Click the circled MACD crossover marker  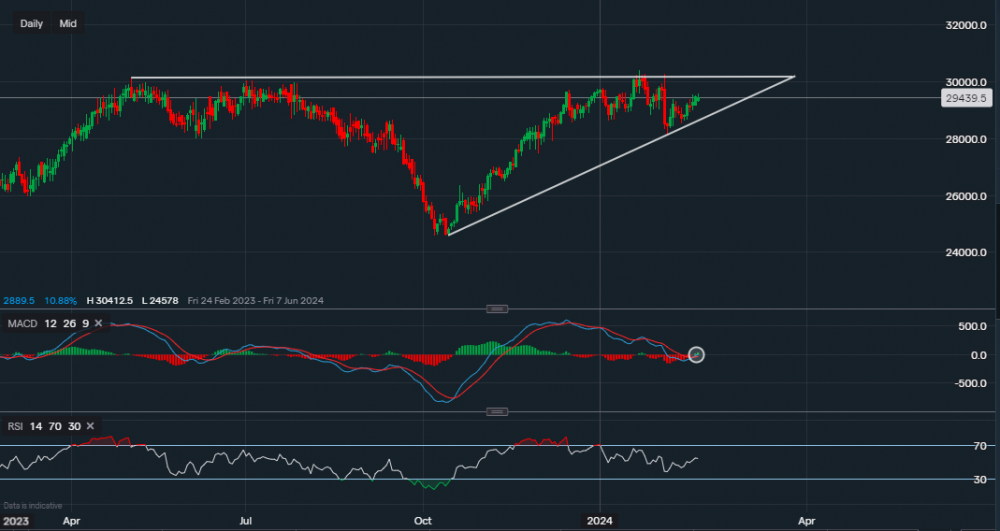696,354
